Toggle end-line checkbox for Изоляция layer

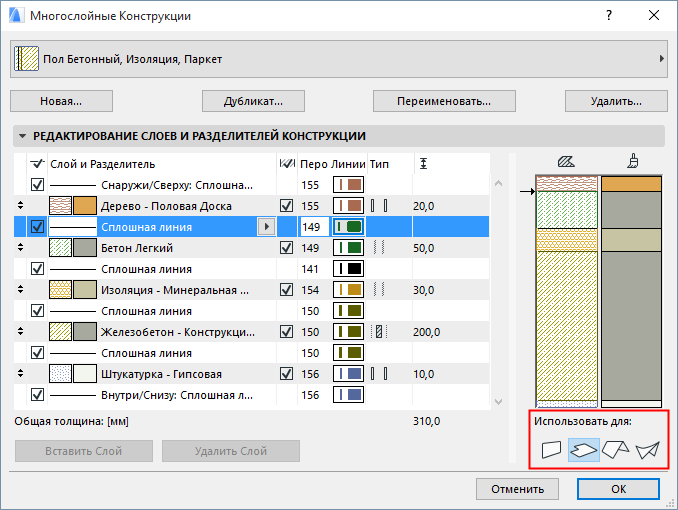287,290
